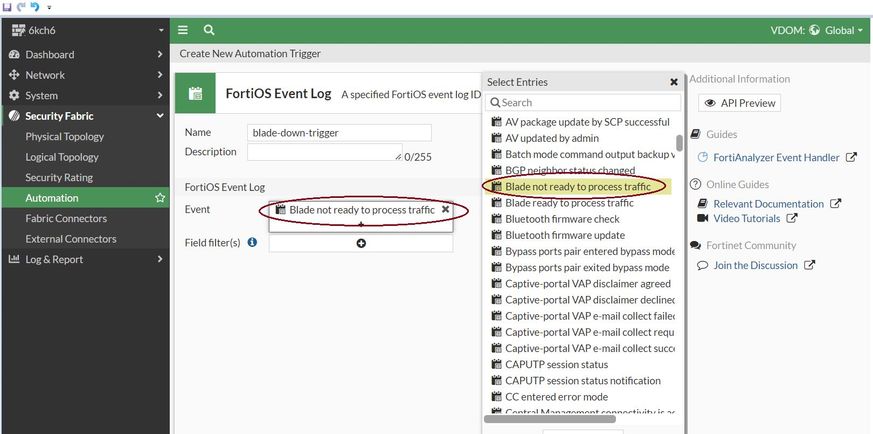Click the FortiOS Event Log calendar icon
Image resolution: width=873 pixels, height=434 pixels.
(195, 93)
